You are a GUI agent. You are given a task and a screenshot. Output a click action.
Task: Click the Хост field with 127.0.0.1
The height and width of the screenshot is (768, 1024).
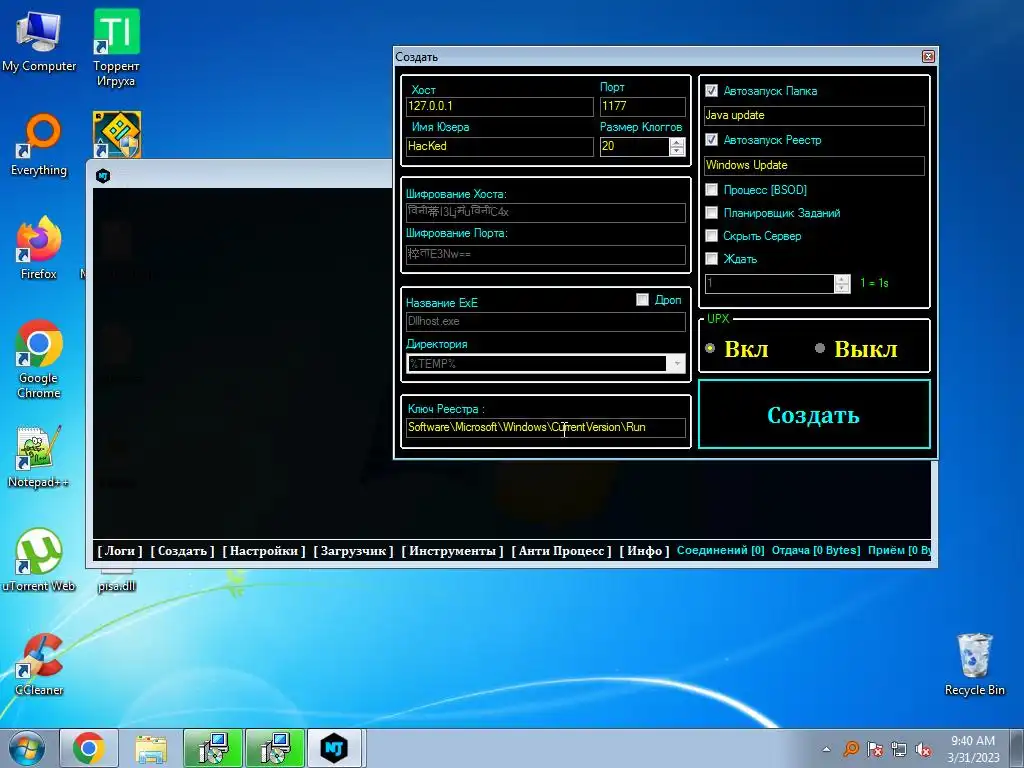500,106
